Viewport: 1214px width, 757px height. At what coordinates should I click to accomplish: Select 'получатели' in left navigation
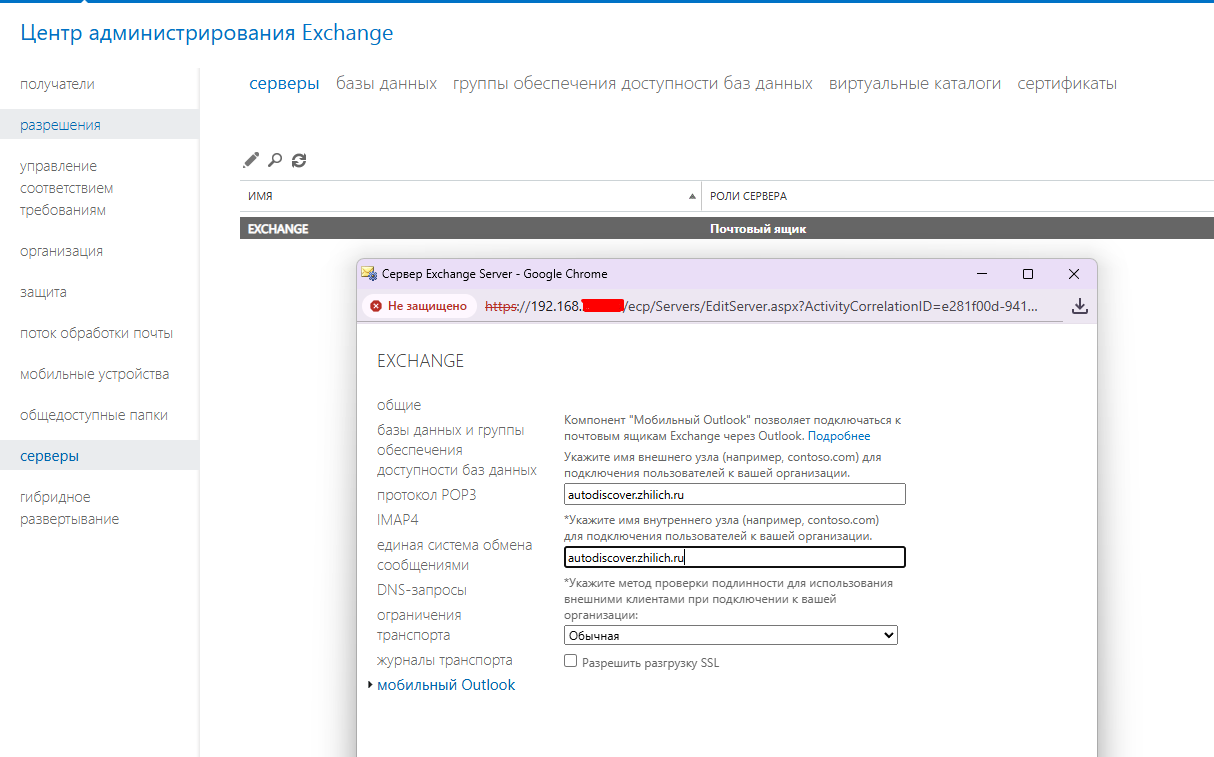58,84
